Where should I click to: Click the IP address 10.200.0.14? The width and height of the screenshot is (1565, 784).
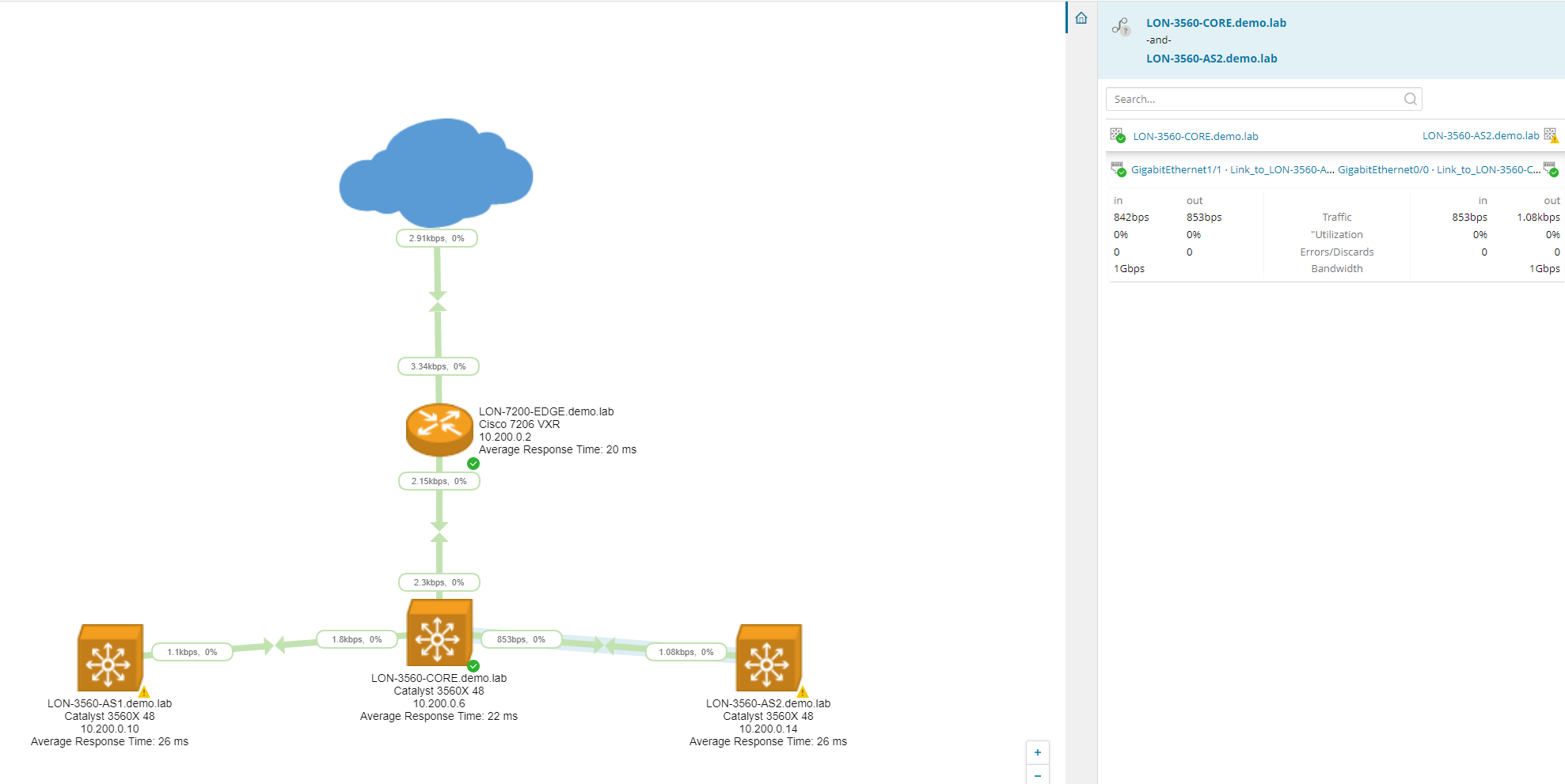pyautogui.click(x=768, y=729)
